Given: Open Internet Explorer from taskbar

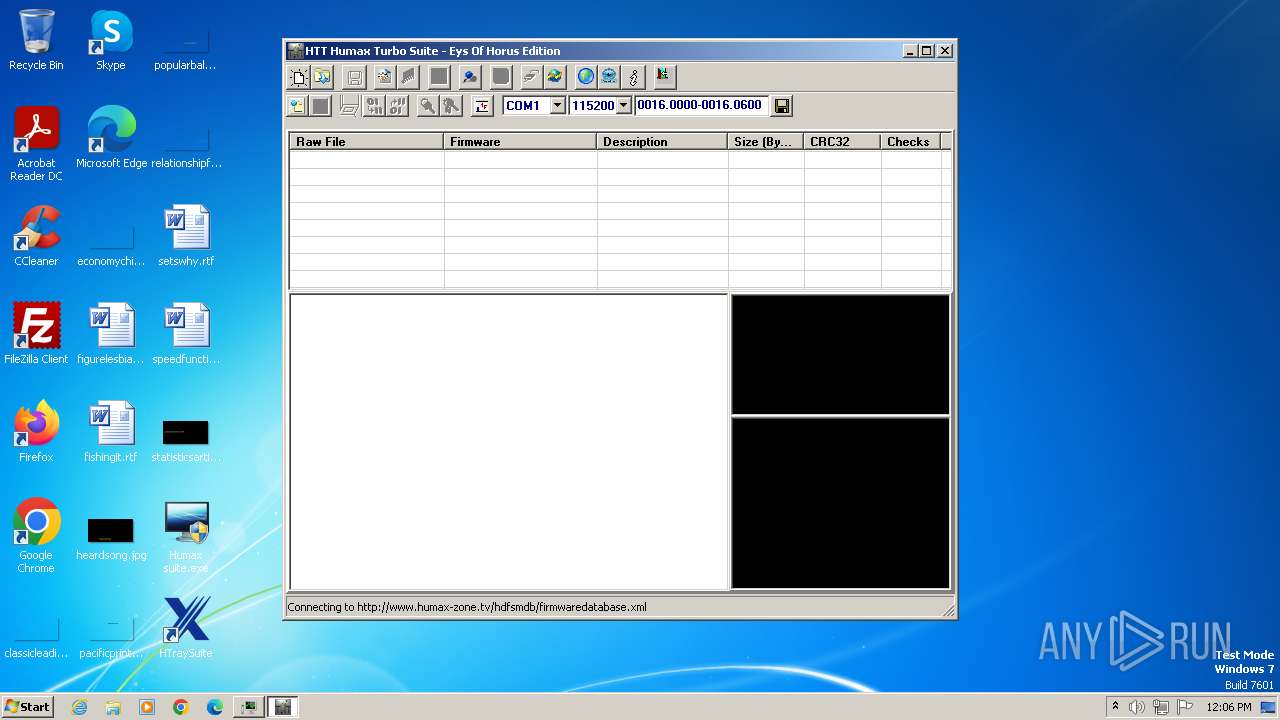Looking at the screenshot, I should click(x=79, y=707).
